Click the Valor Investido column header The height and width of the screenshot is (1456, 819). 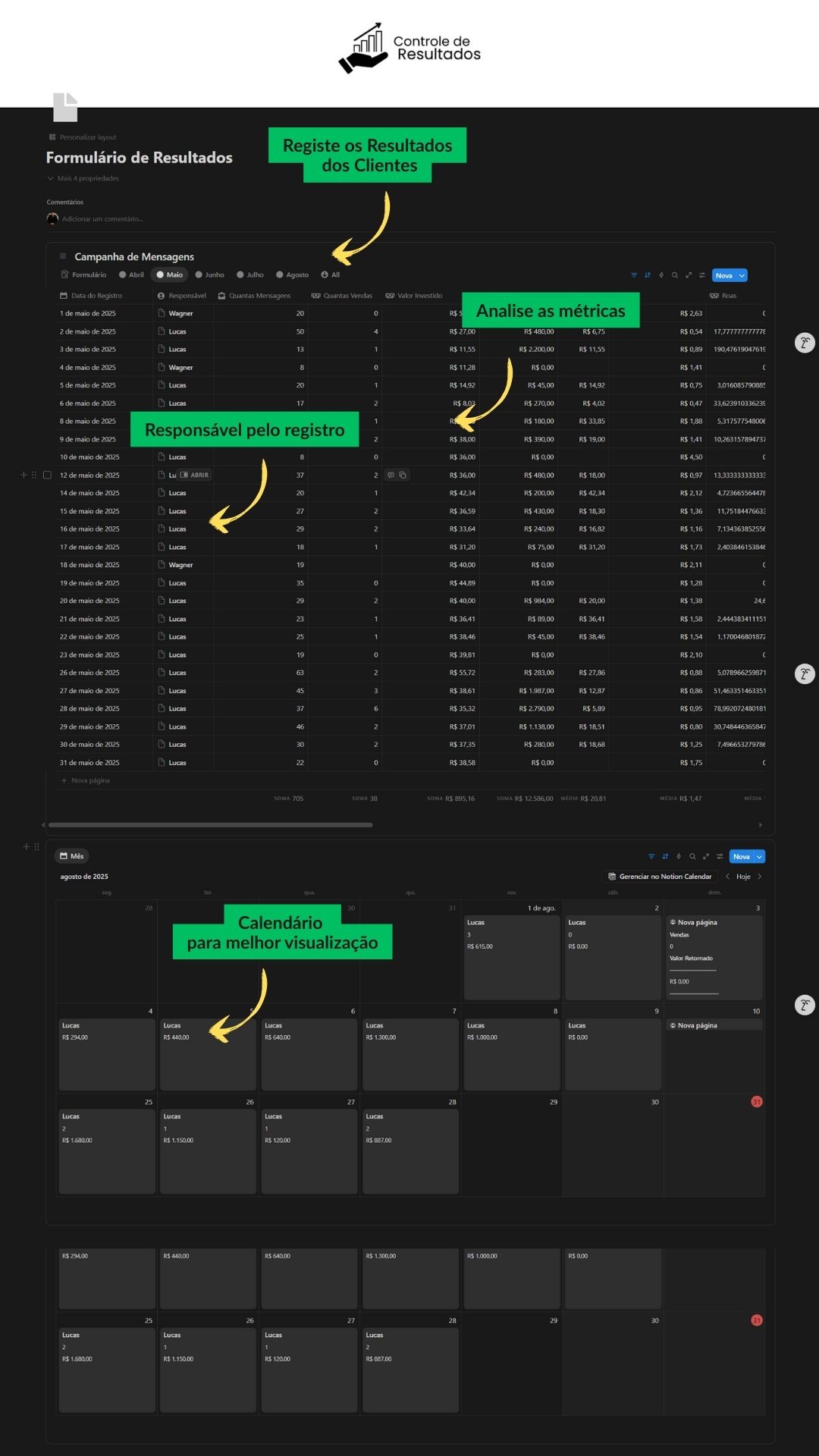(414, 296)
